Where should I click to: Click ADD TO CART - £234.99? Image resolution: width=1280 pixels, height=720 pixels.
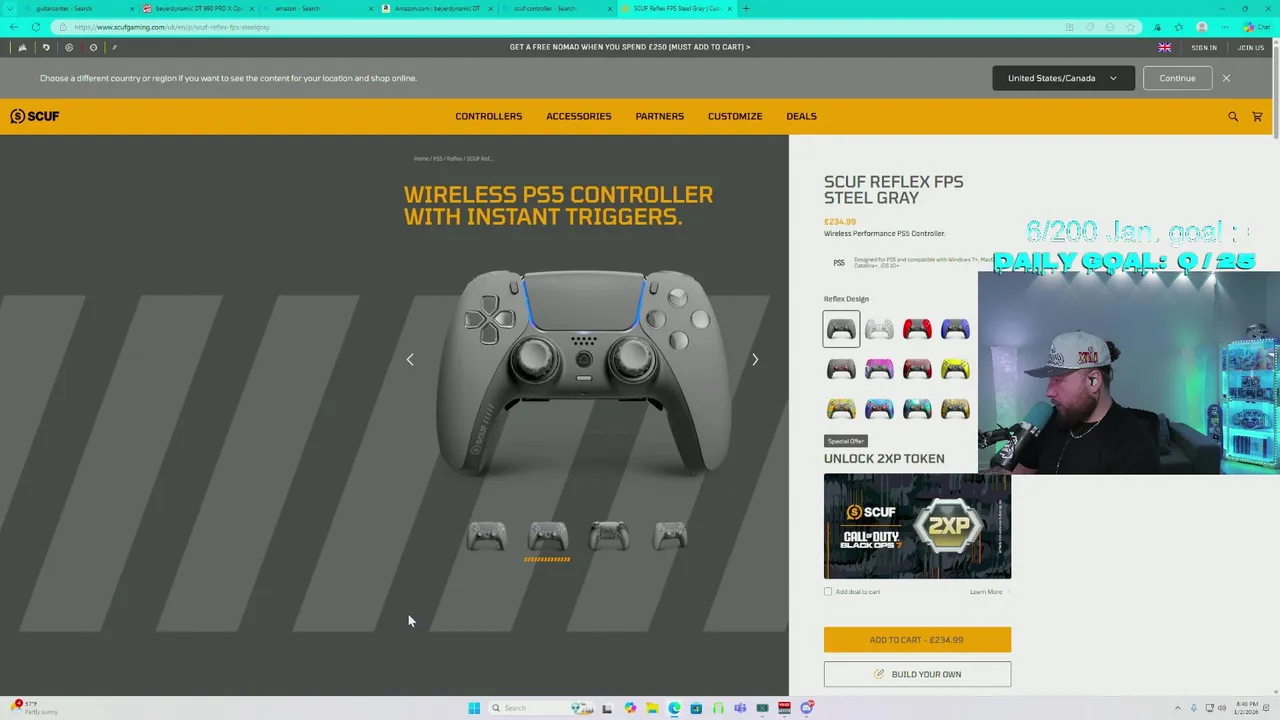(917, 640)
